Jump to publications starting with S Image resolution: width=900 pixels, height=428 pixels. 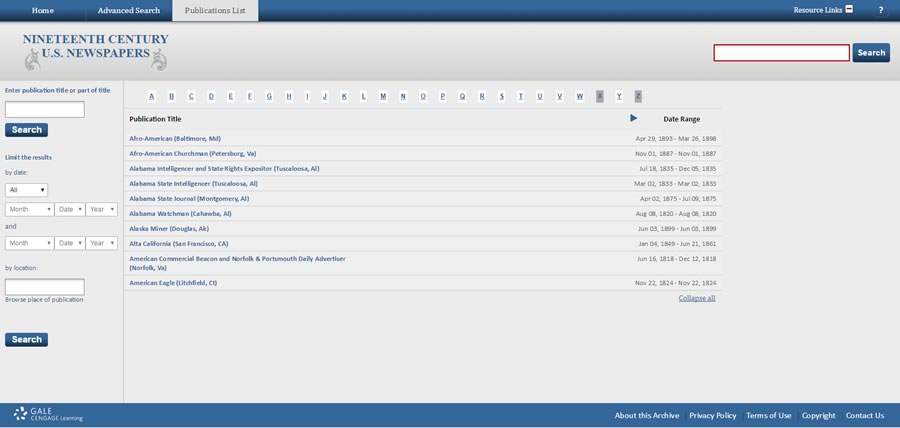point(502,96)
